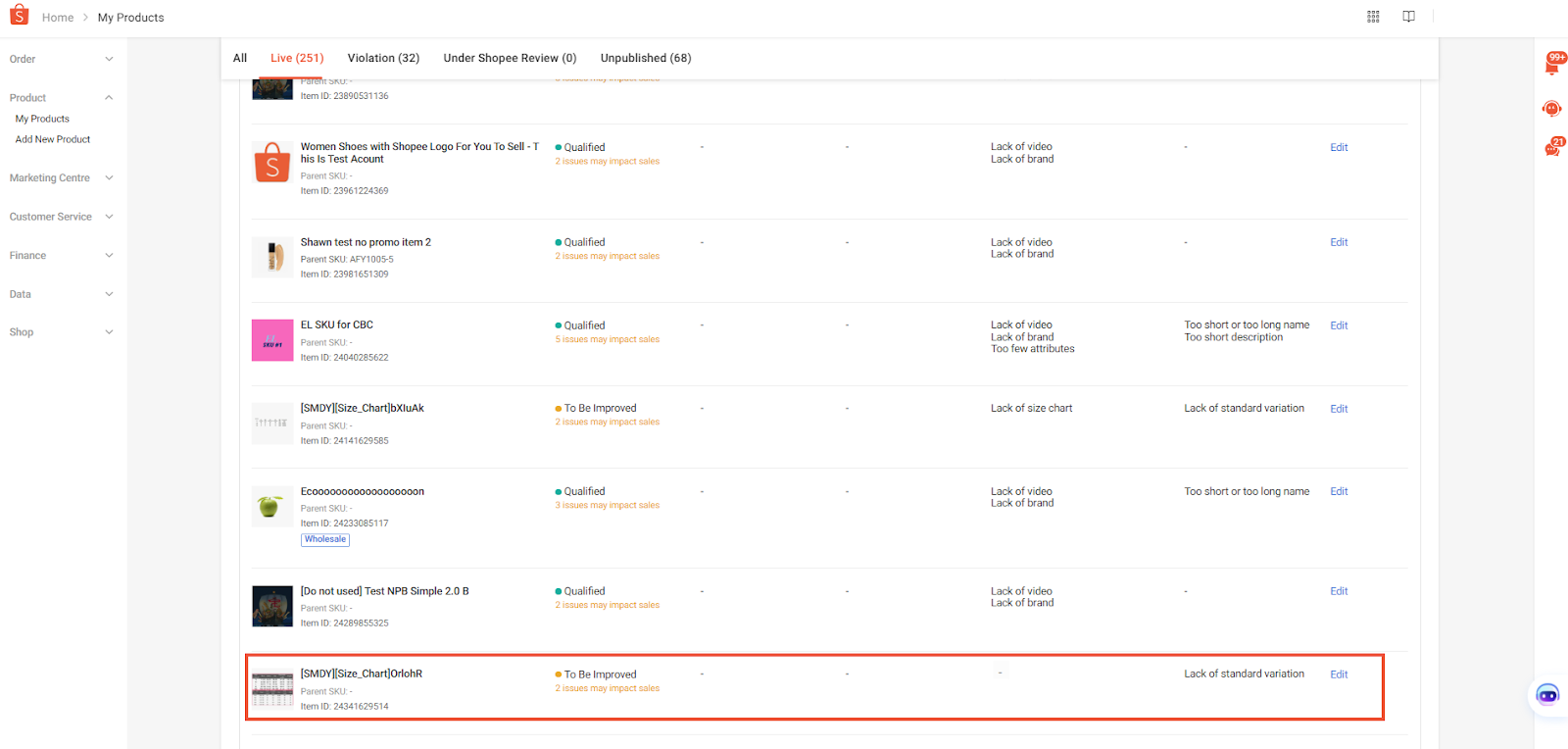The height and width of the screenshot is (749, 1568).
Task: Open the Women Shoes product thumbnail
Action: point(272,162)
